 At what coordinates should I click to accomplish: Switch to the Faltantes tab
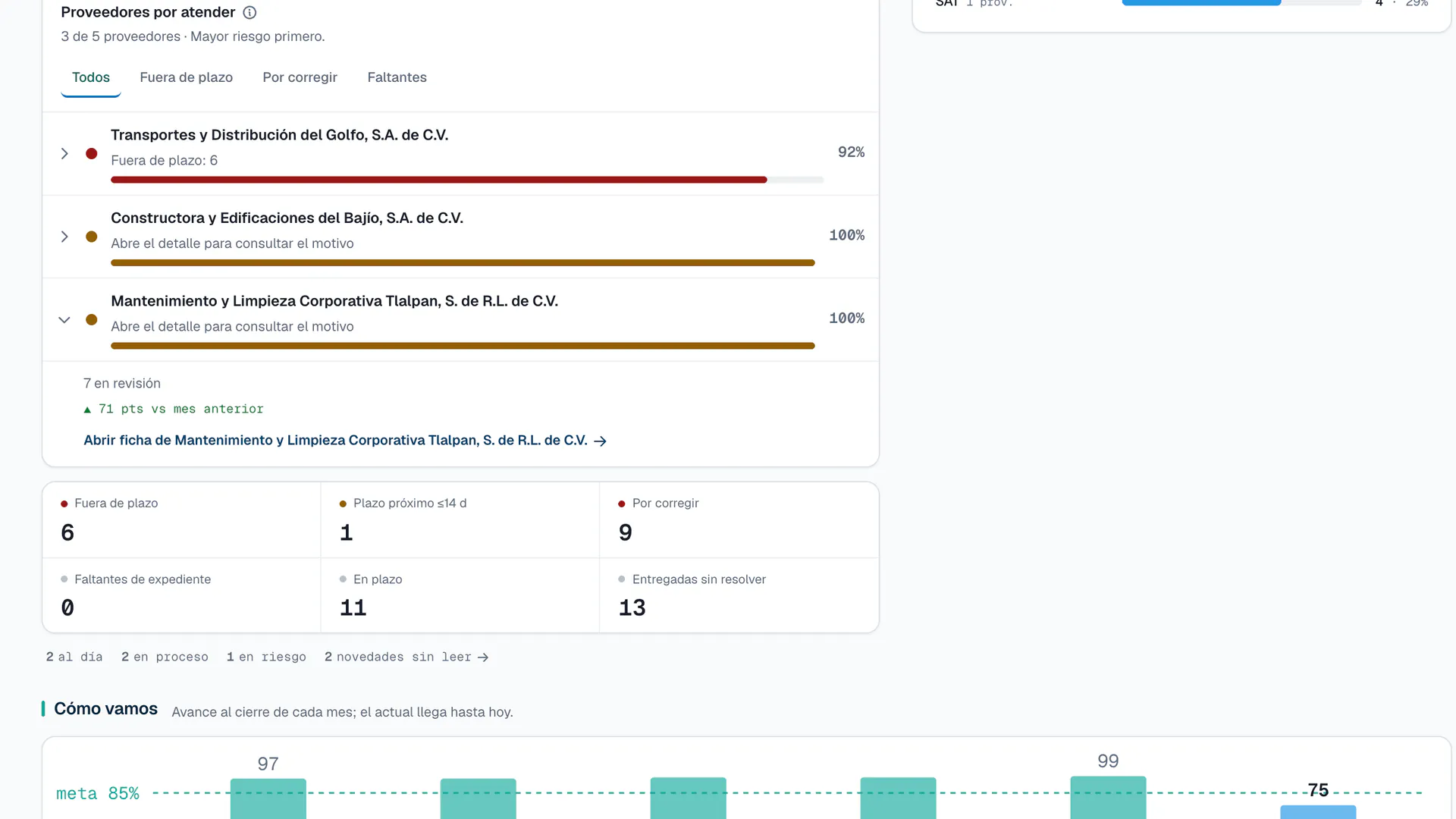397,77
